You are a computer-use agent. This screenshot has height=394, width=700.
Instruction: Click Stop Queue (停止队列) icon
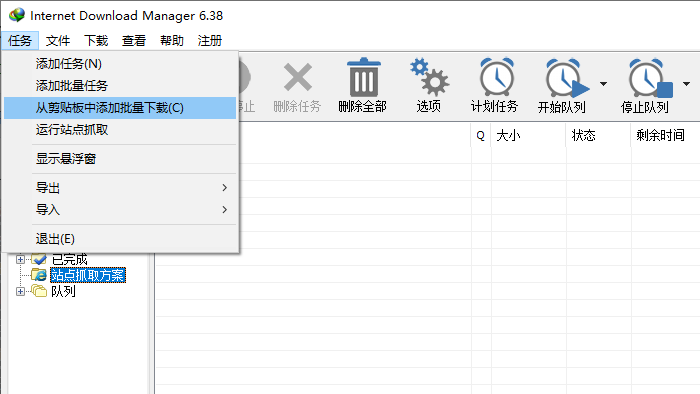pos(650,78)
